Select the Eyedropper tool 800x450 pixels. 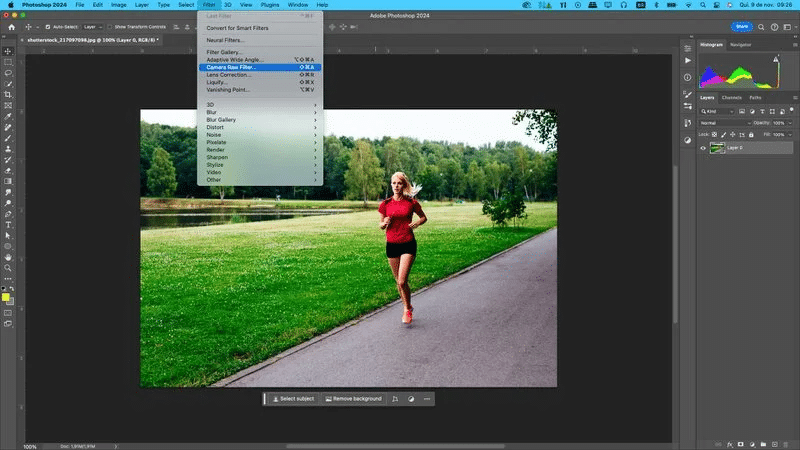(x=8, y=116)
